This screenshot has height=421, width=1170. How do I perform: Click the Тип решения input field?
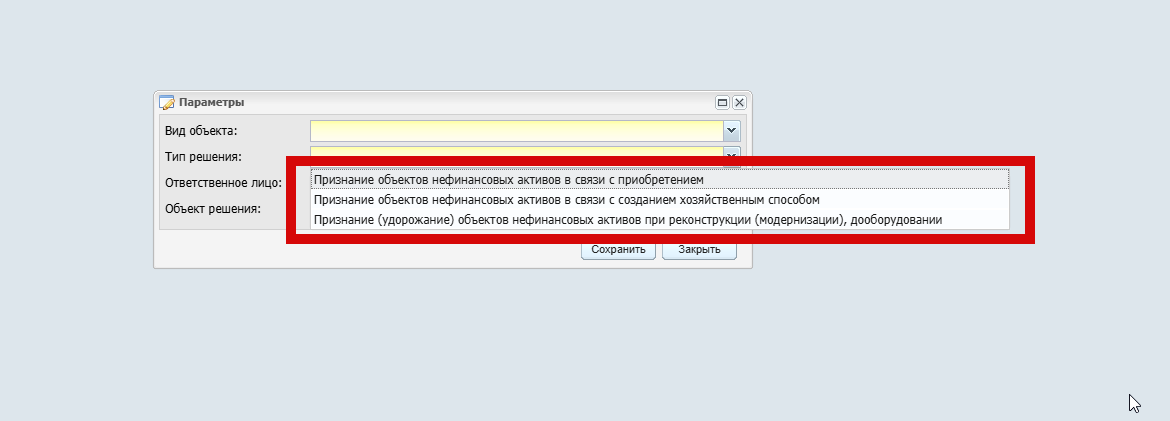coord(517,152)
